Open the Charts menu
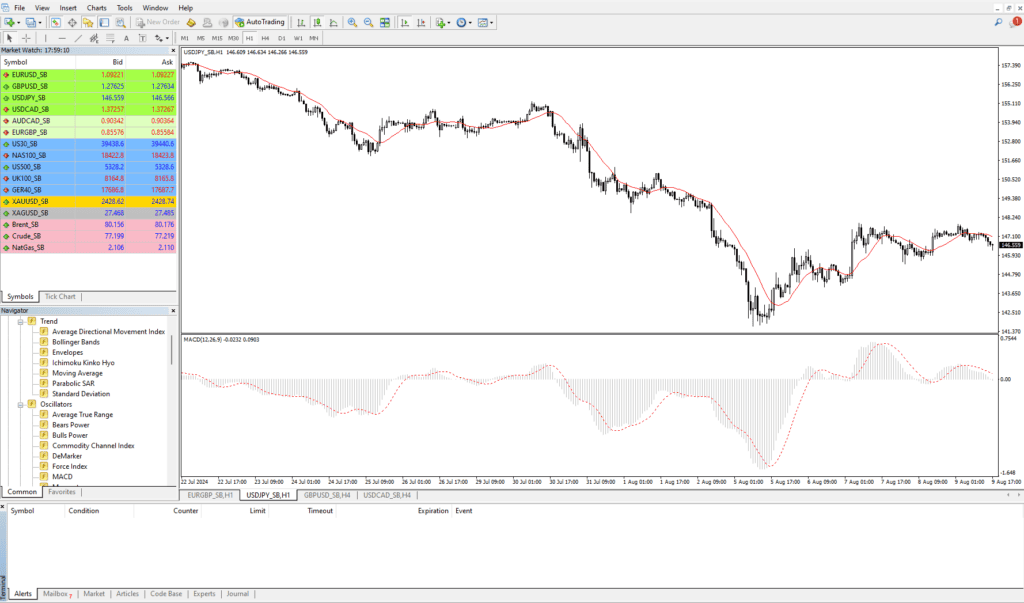Screen dimensions: 1024x603 click(97, 7)
